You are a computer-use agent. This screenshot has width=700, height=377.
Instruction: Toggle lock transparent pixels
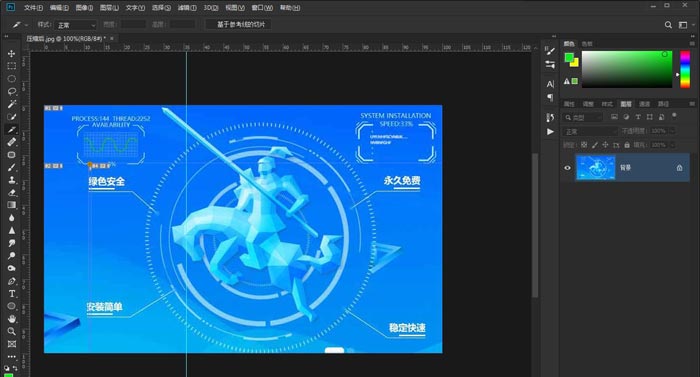(x=584, y=145)
